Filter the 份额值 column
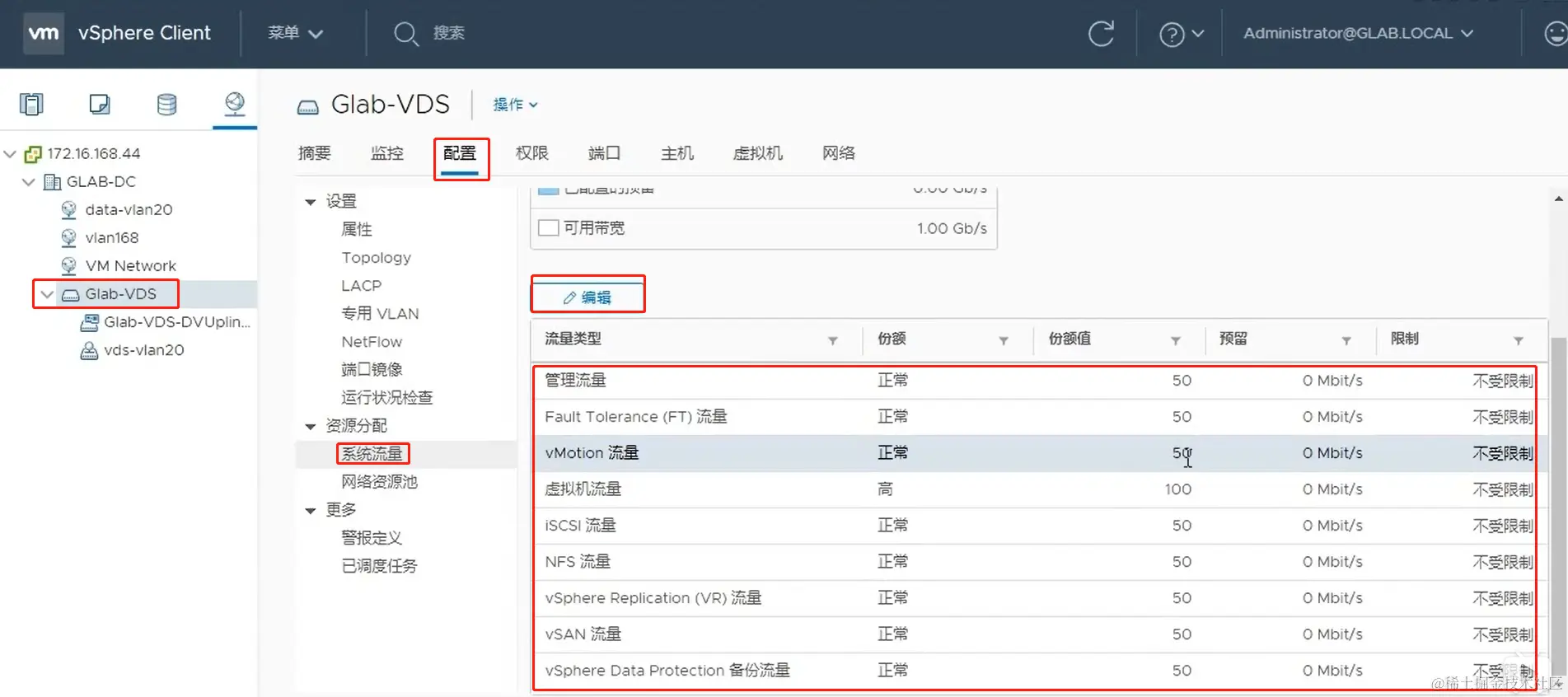Screen dimensions: 1568x697 1176,340
